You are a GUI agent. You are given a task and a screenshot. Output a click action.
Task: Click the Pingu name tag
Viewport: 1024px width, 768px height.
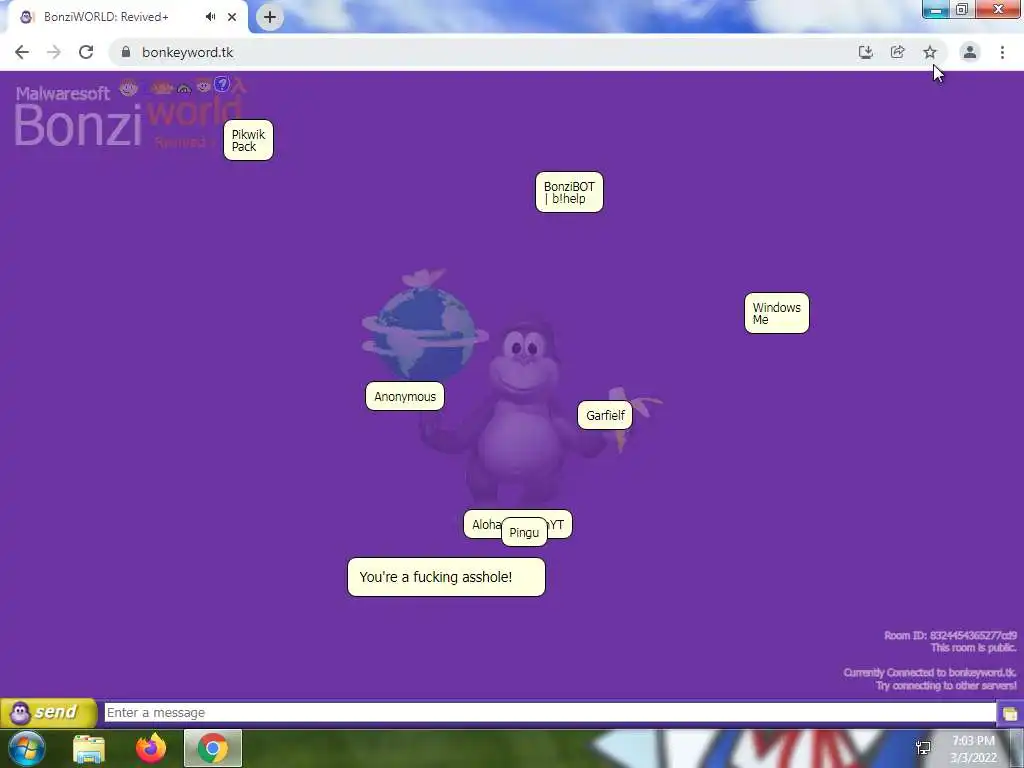[524, 532]
